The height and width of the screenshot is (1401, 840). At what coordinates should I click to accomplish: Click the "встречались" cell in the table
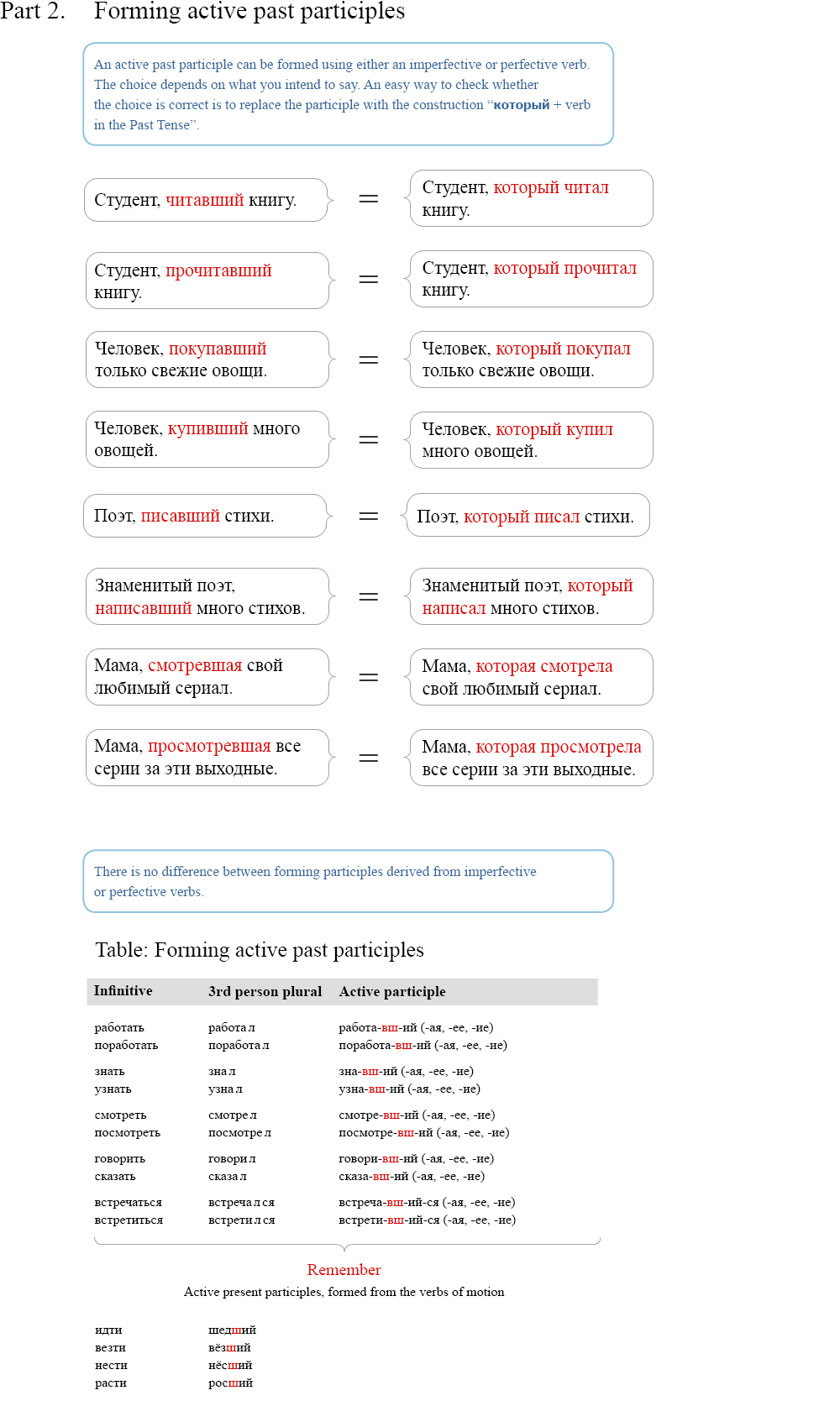[241, 1203]
